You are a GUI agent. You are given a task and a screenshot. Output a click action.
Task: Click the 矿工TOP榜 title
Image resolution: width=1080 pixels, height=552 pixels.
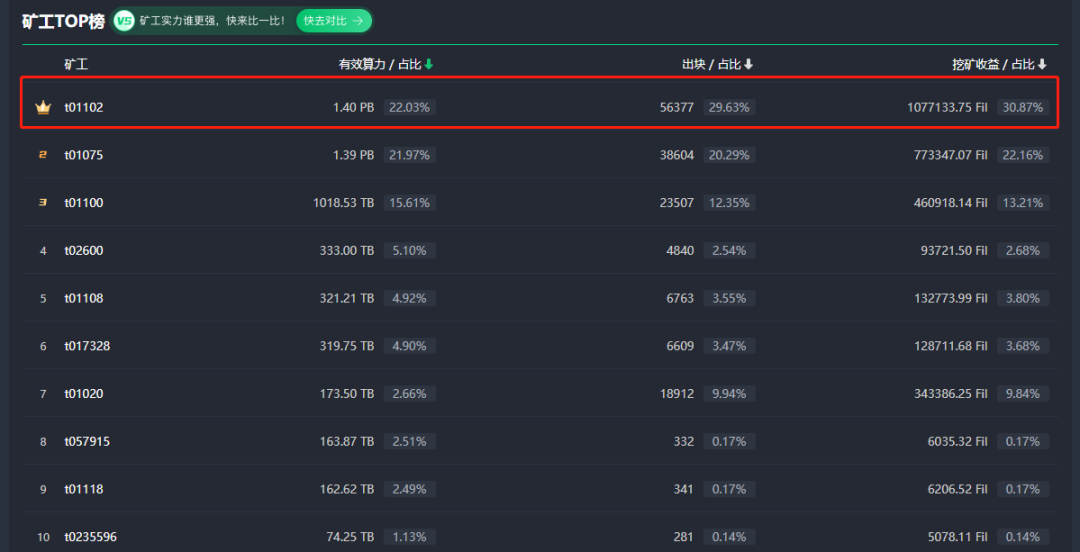click(x=63, y=21)
